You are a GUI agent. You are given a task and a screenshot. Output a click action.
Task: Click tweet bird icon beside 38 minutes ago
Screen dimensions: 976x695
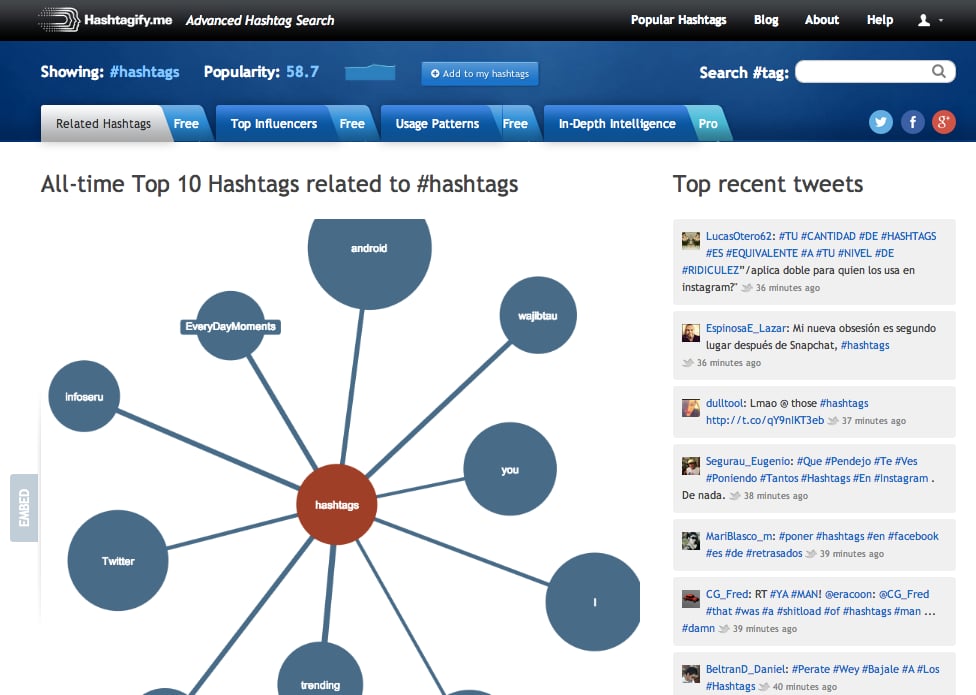click(734, 496)
